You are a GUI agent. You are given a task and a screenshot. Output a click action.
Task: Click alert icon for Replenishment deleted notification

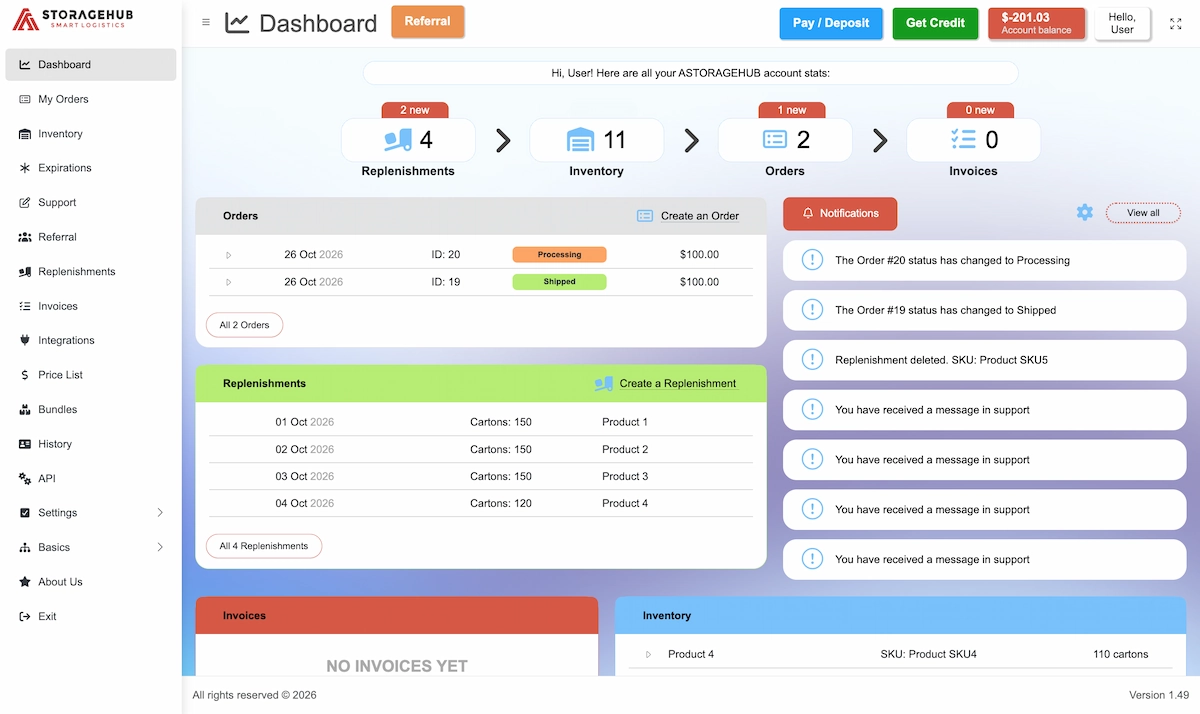(813, 360)
